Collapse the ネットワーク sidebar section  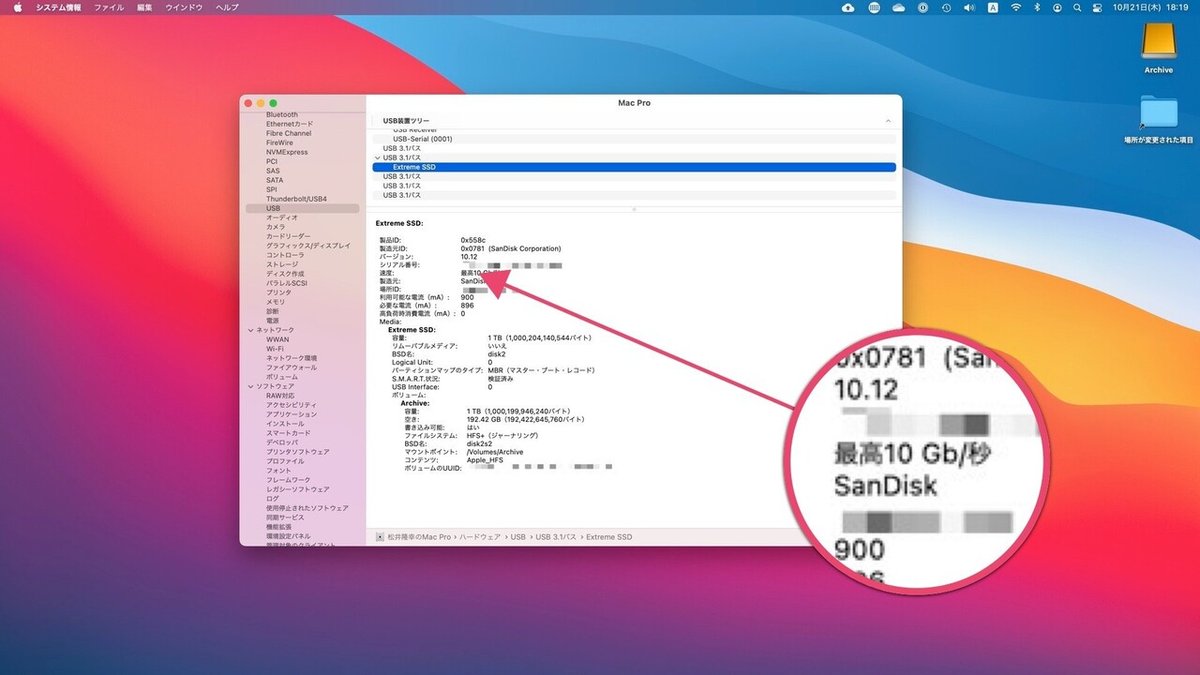coord(249,330)
